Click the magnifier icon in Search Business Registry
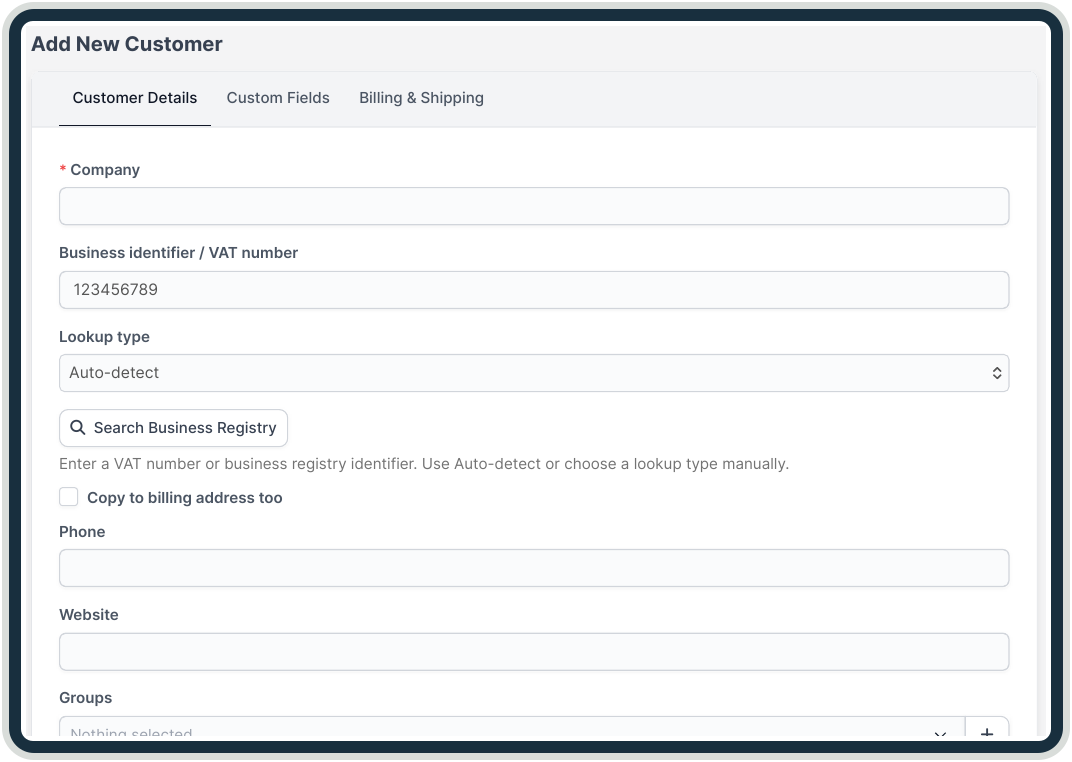Screen dimensions: 1072x762 point(78,428)
